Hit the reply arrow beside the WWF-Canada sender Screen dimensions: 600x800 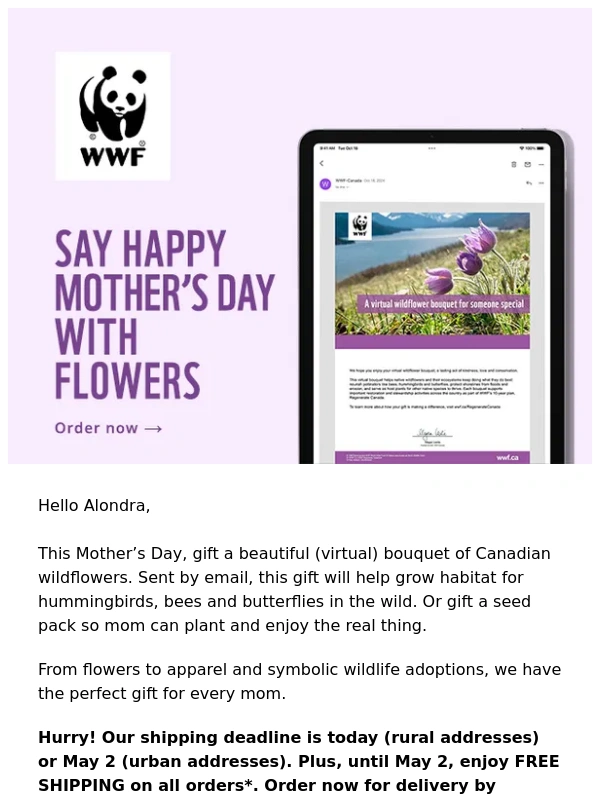tap(528, 183)
